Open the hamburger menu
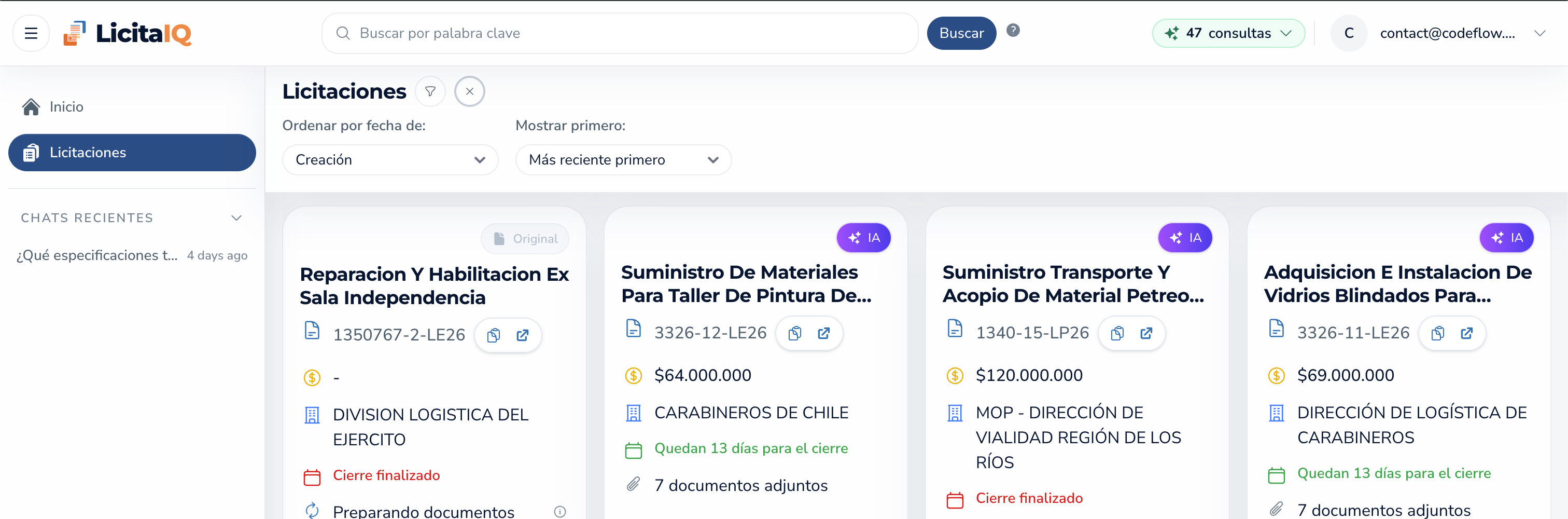Image resolution: width=1568 pixels, height=519 pixels. point(31,33)
